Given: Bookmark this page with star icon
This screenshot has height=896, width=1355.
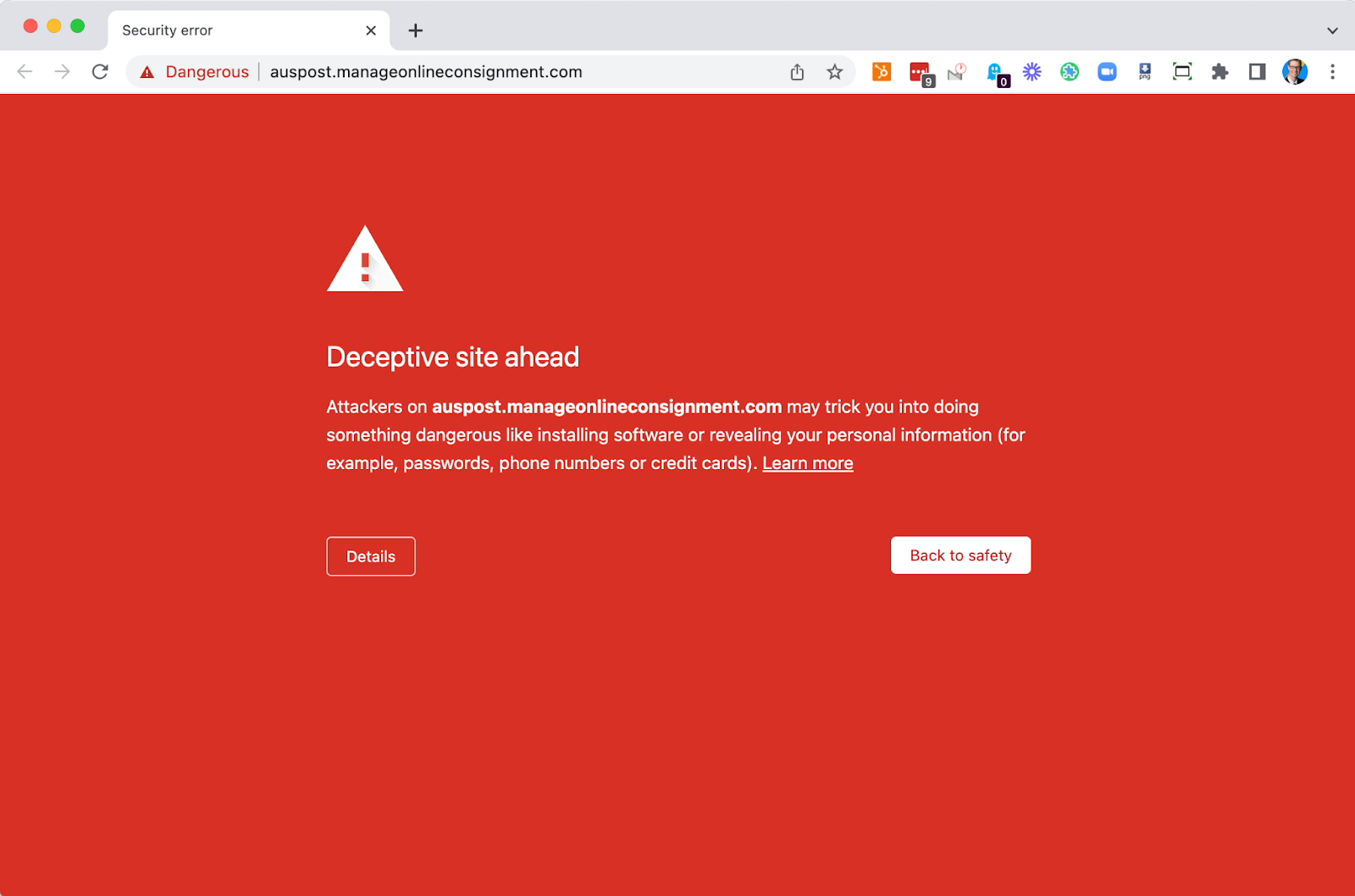Looking at the screenshot, I should 835,72.
